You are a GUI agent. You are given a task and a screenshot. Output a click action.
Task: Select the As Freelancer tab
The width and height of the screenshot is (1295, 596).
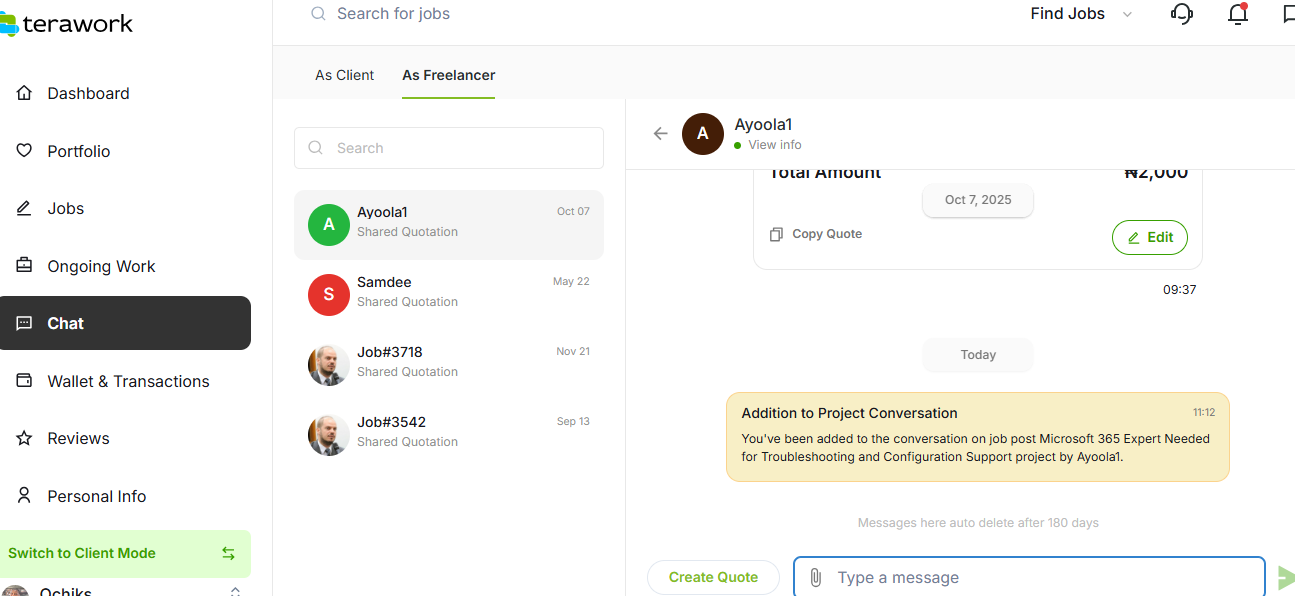[448, 75]
